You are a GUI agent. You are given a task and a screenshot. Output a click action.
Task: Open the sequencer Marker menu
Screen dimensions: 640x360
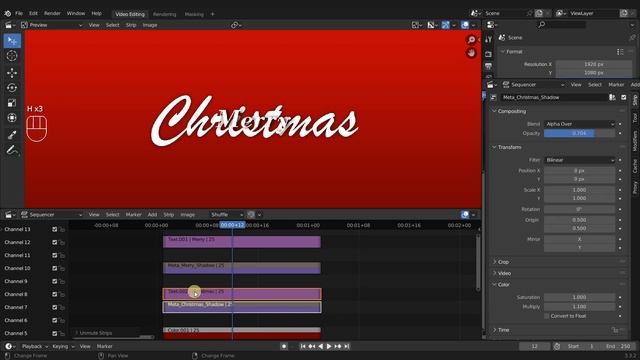[x=133, y=215]
